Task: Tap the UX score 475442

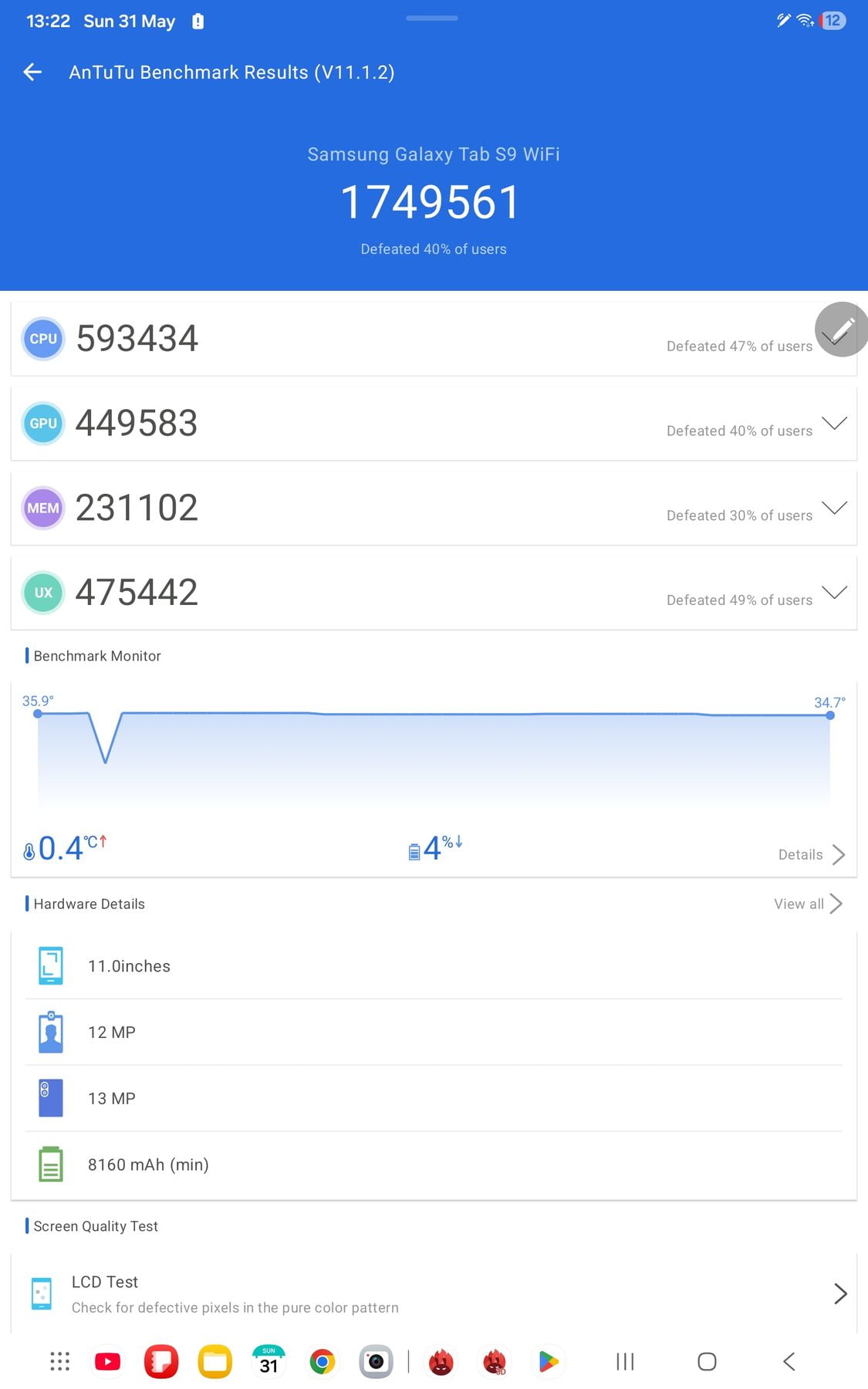Action: 137,593
